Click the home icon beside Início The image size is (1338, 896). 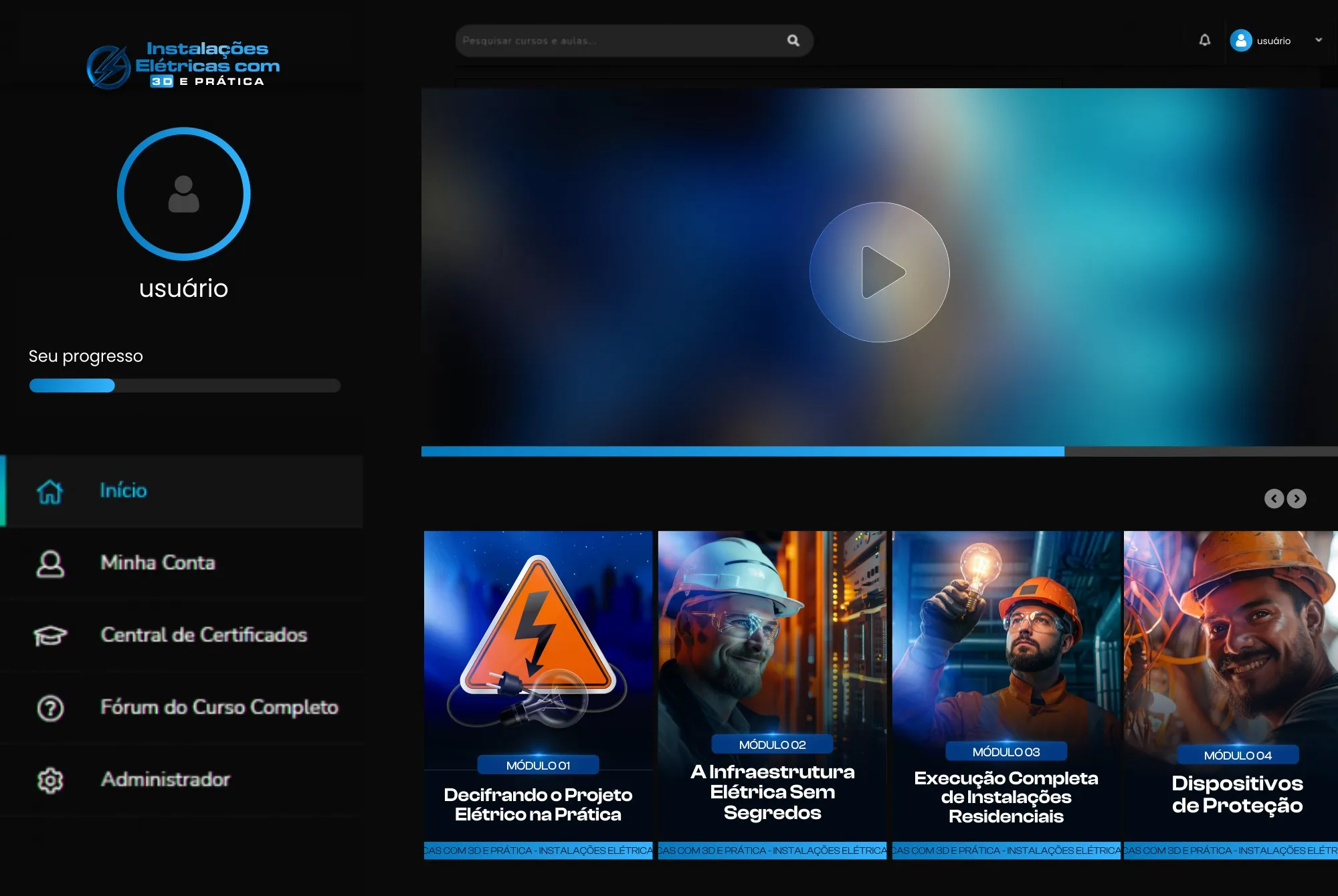50,491
